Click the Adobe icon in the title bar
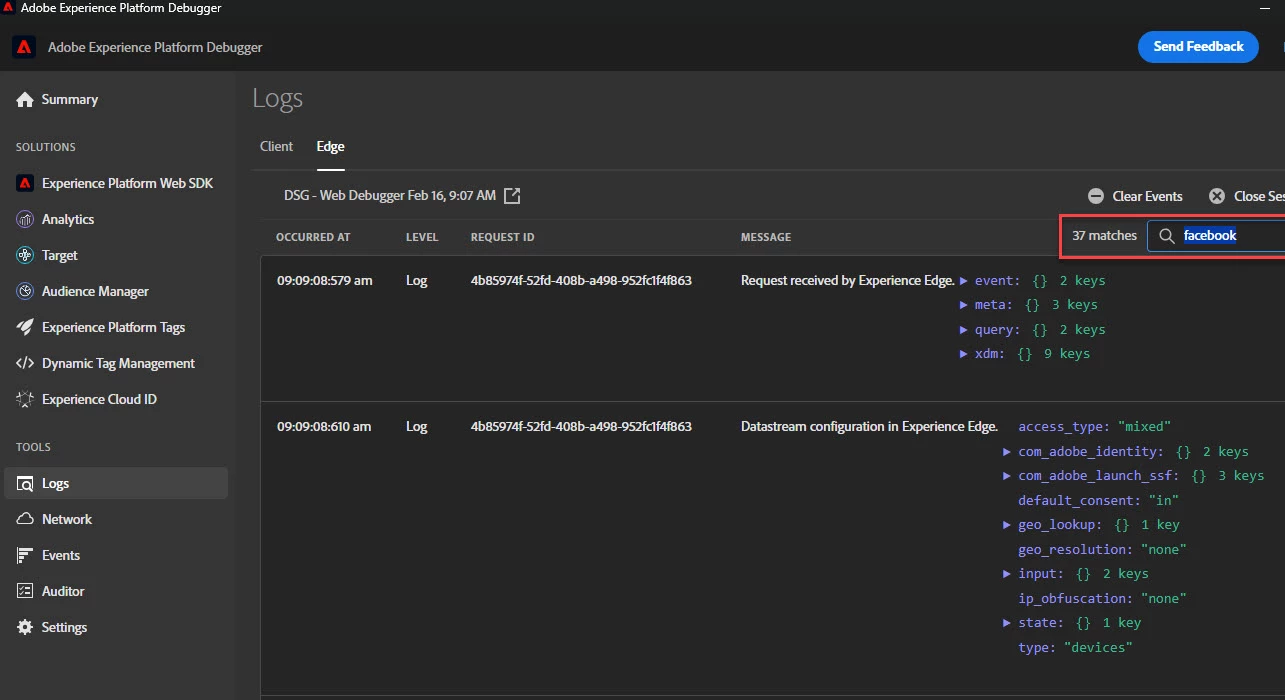 7,8
